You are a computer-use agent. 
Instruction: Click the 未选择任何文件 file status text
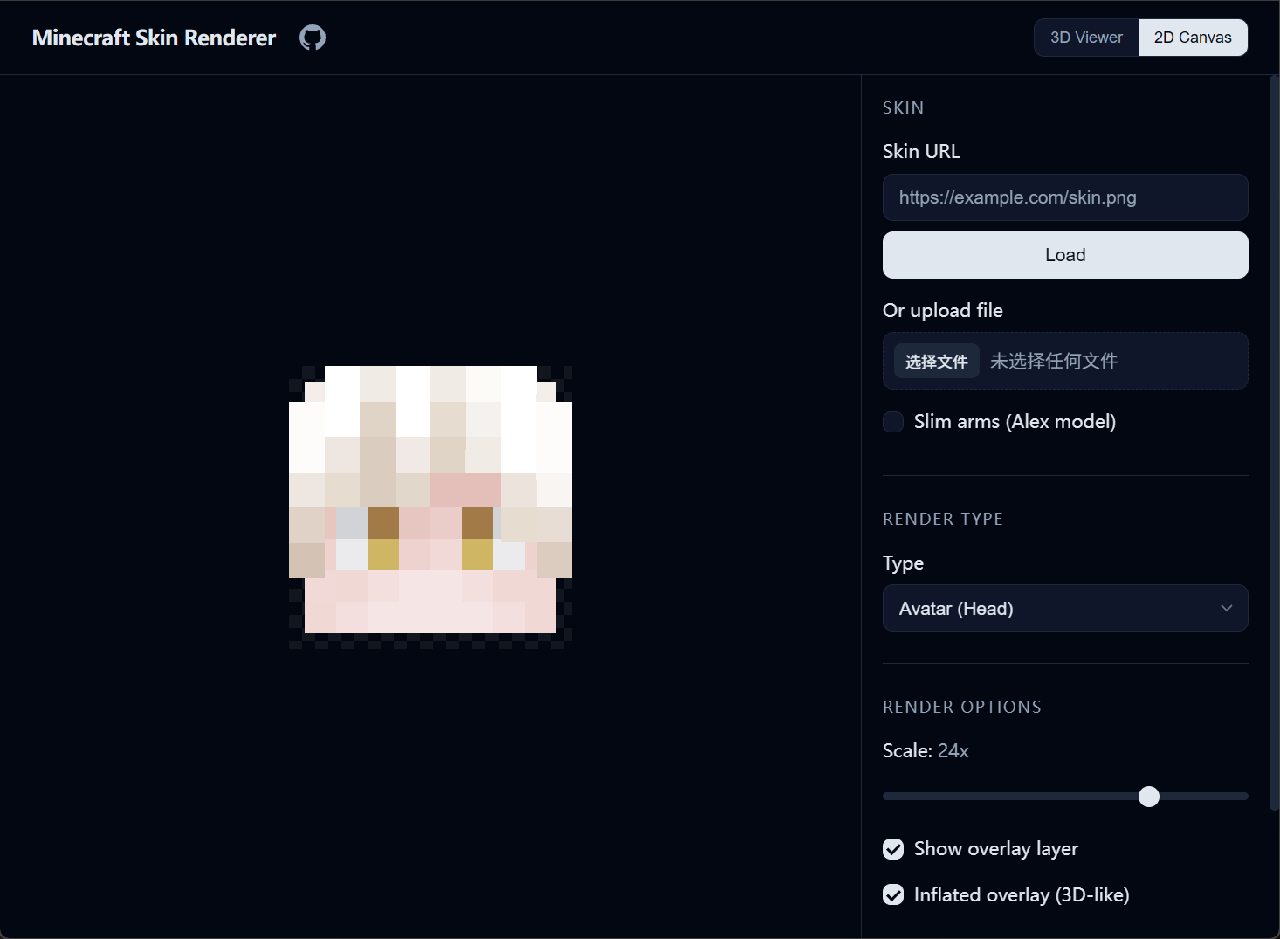click(x=1053, y=362)
